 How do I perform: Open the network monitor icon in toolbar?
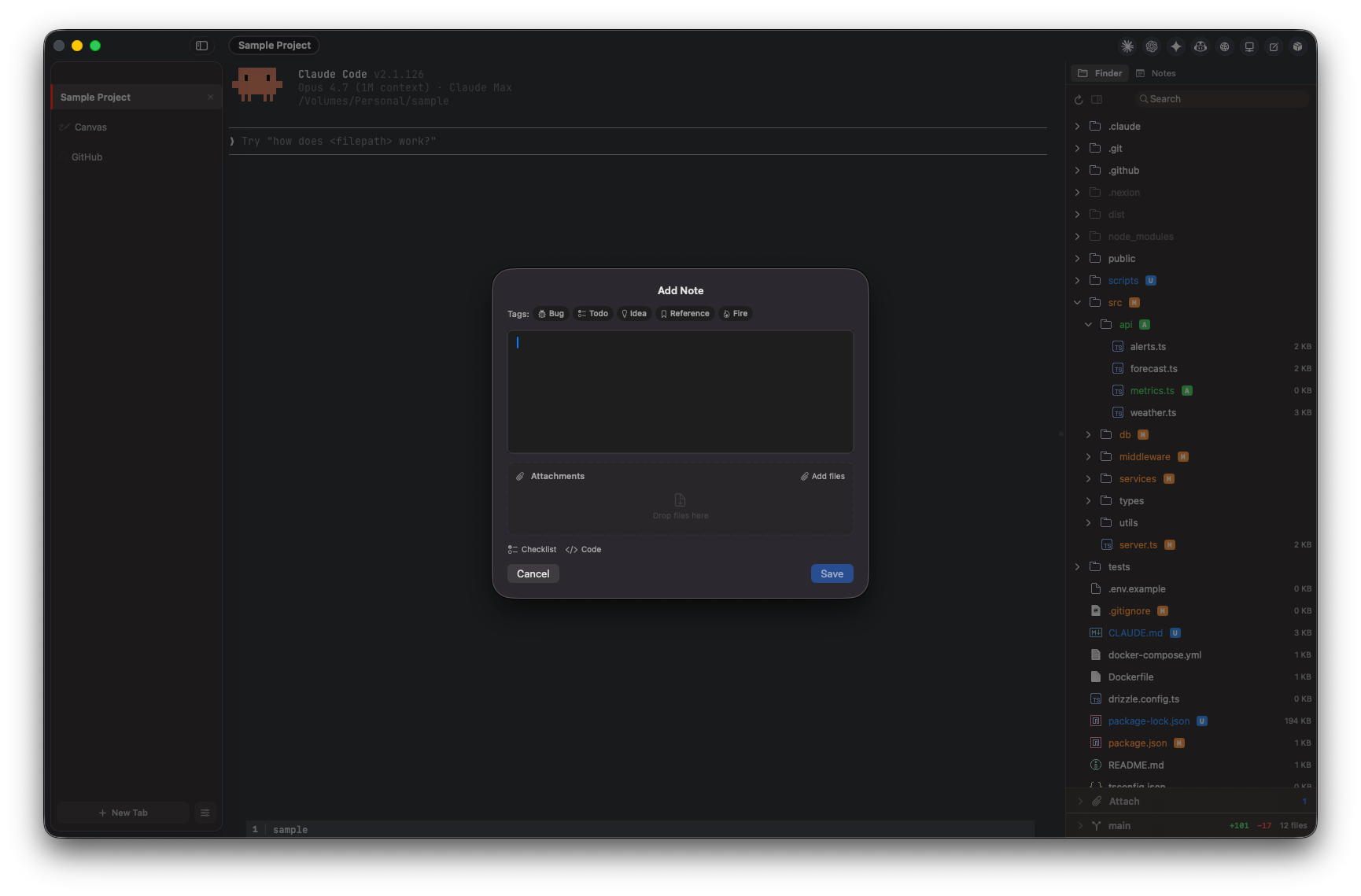(x=1249, y=46)
